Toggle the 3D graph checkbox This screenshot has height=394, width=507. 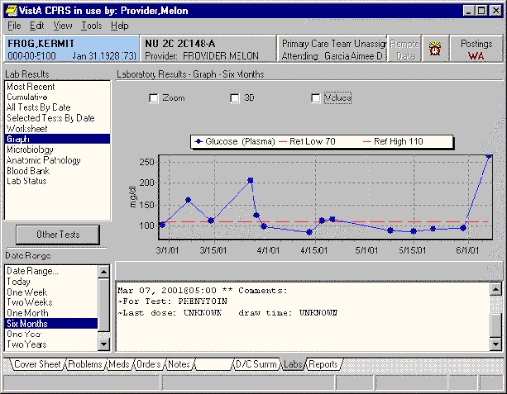click(x=235, y=98)
